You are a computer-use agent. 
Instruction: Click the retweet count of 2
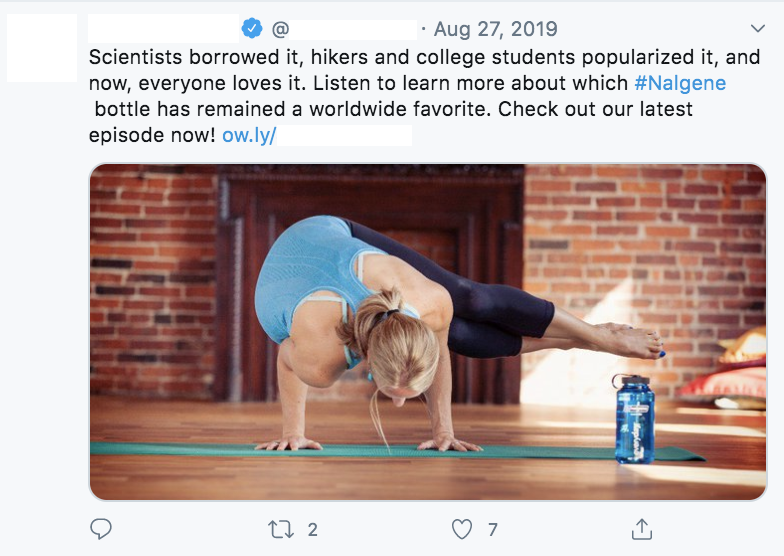(313, 528)
